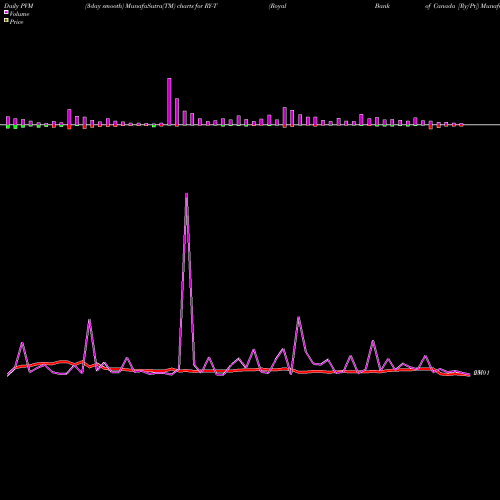The image size is (500, 500).
Task: Click the Price legend label
Action: 16,22
